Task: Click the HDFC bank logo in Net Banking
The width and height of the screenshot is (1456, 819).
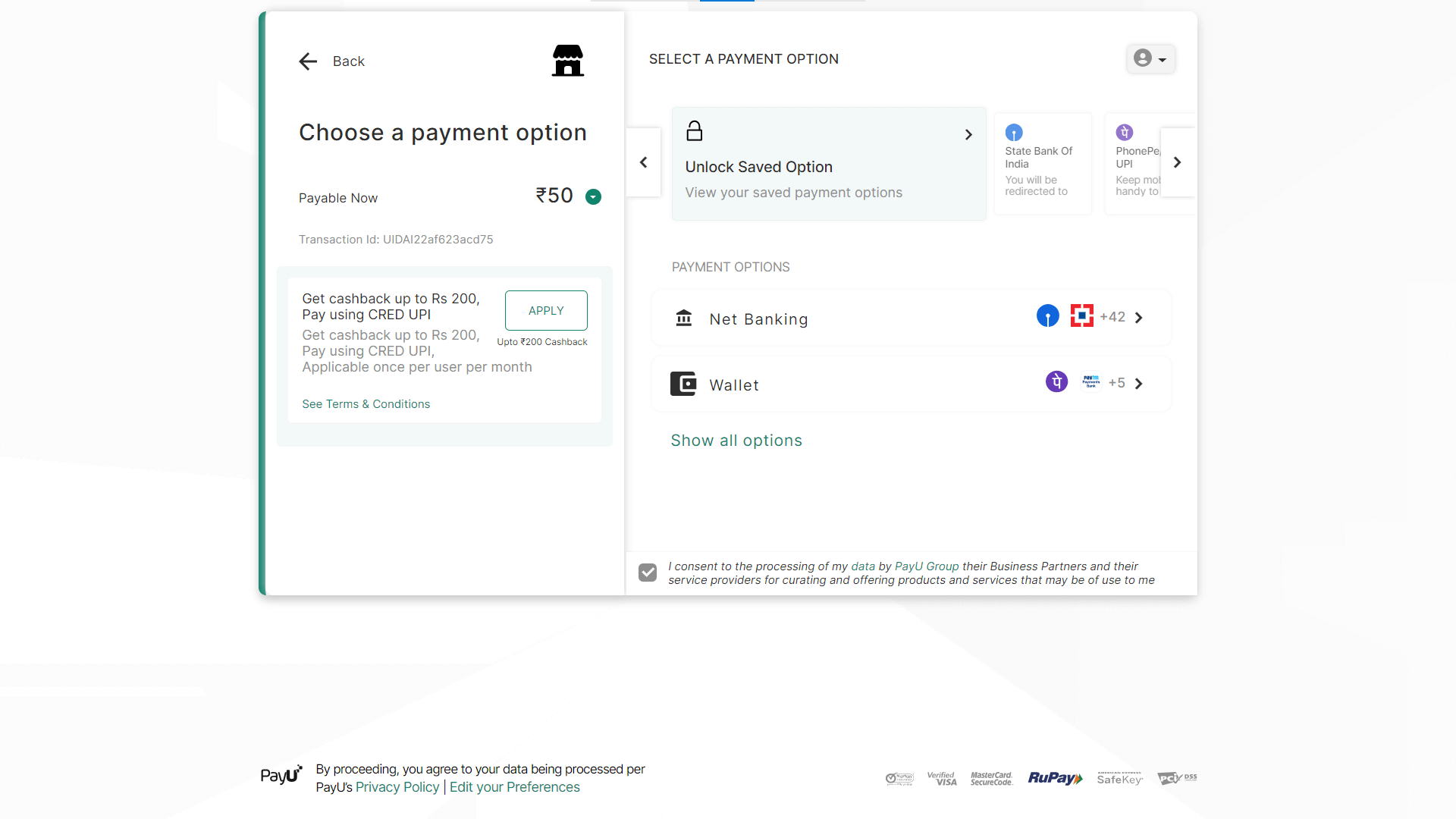Action: point(1081,315)
